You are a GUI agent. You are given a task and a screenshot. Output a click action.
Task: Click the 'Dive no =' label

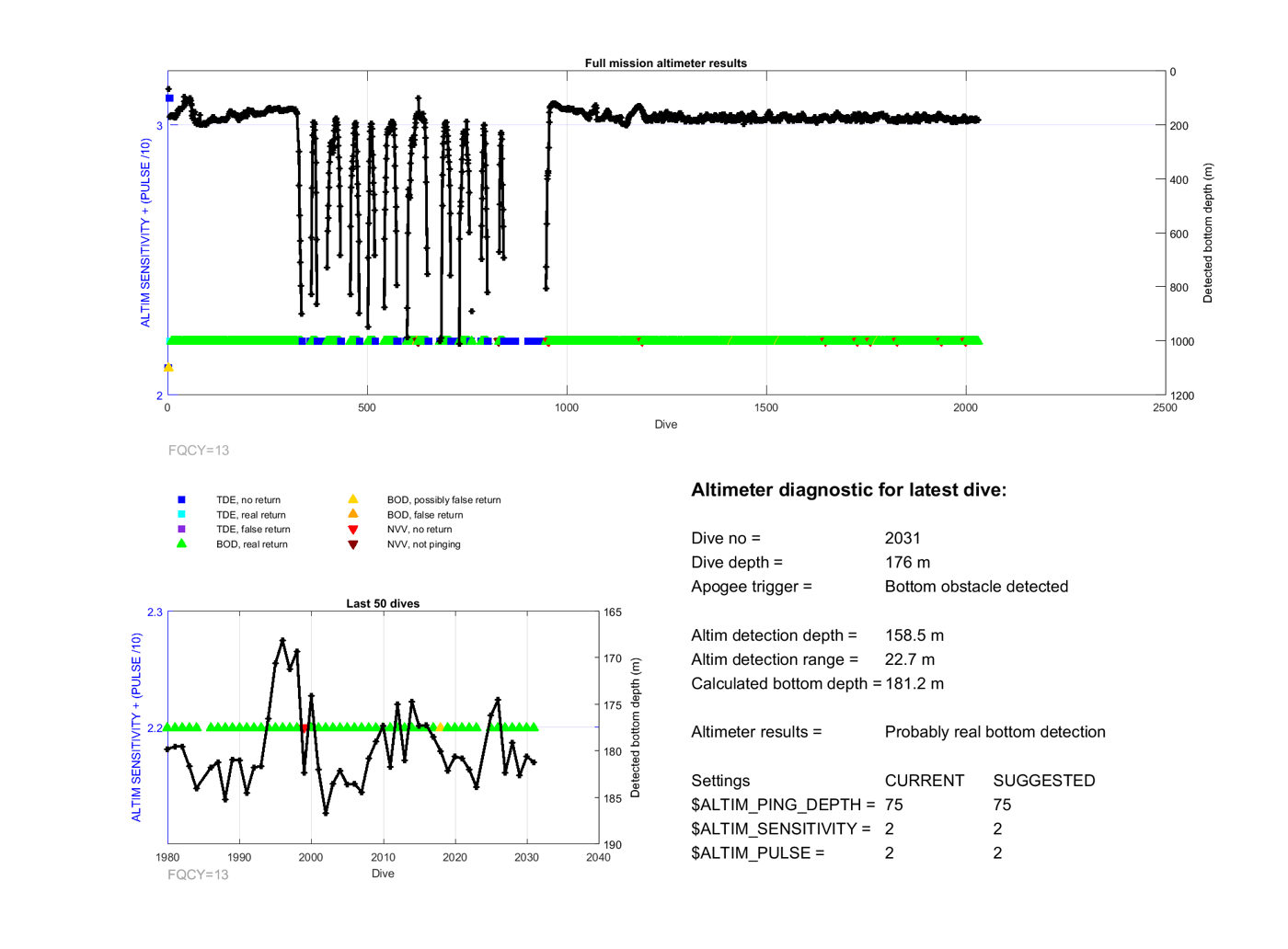[x=726, y=538]
